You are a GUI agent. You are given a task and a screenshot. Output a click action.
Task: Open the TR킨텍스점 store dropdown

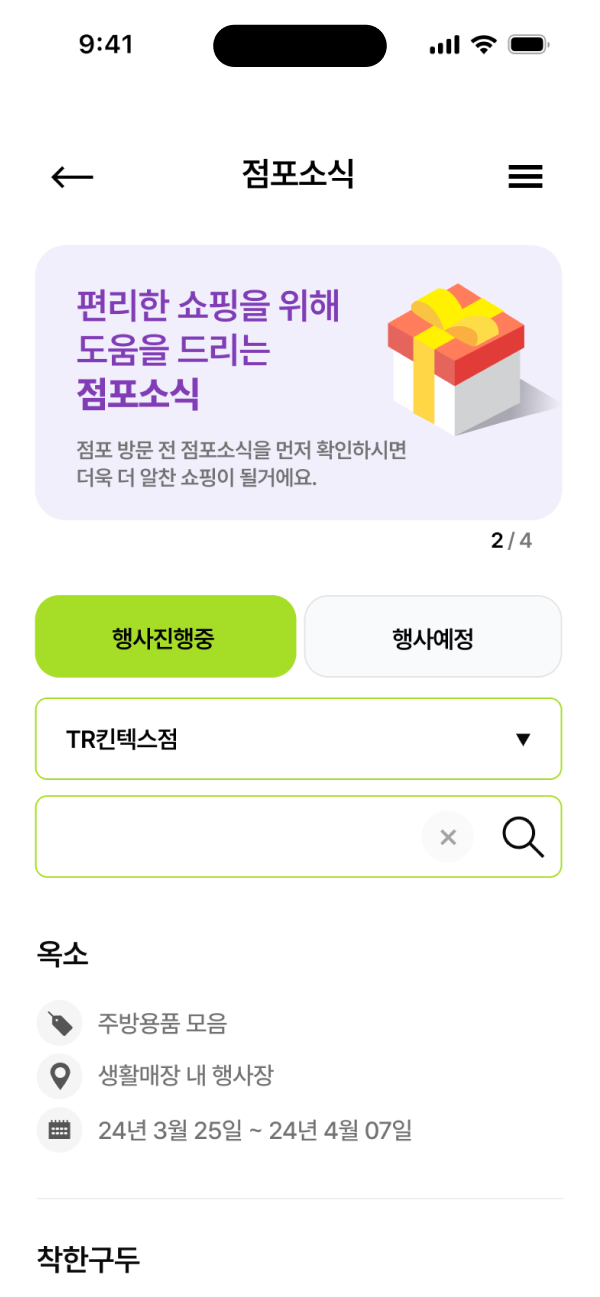[x=297, y=739]
